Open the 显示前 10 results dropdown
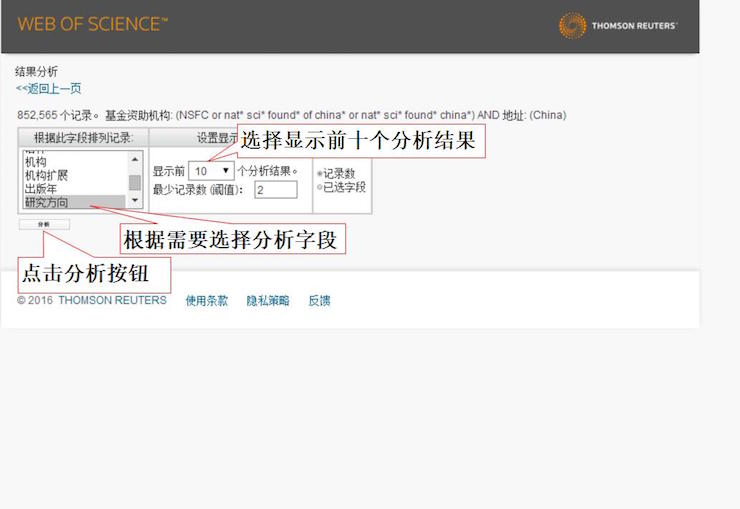 211,171
